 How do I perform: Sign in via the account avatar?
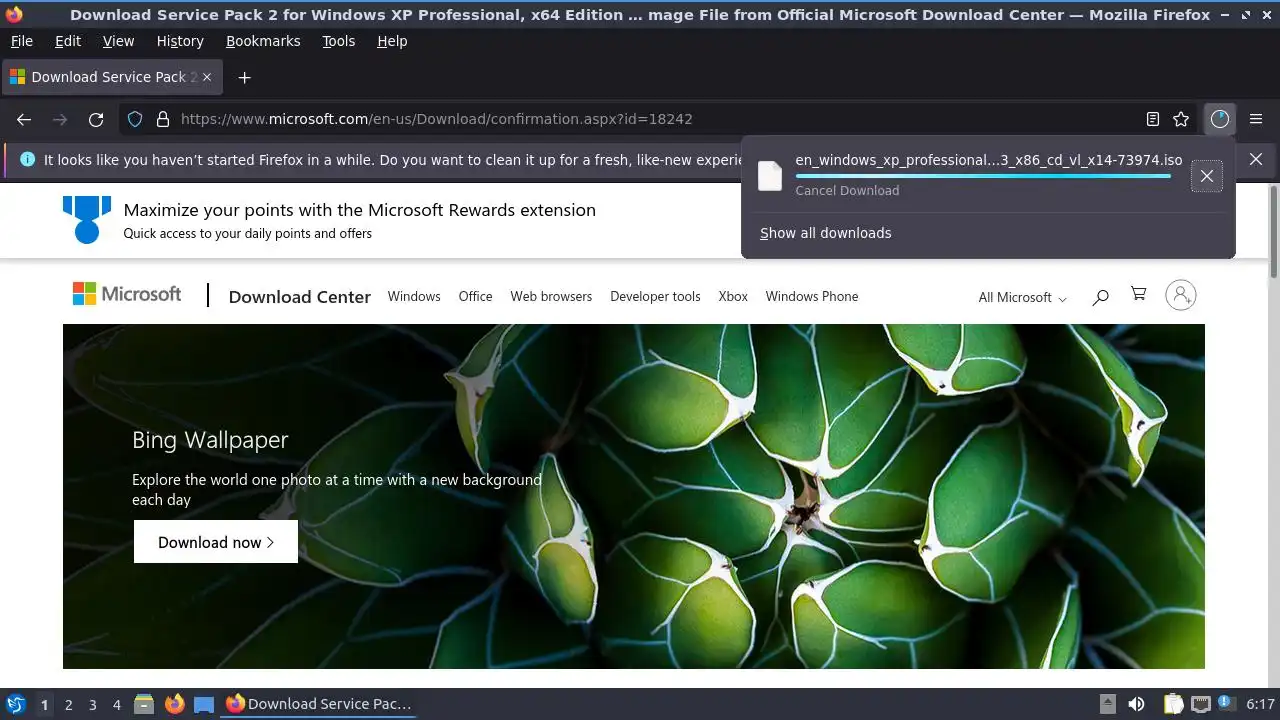[x=1181, y=295]
